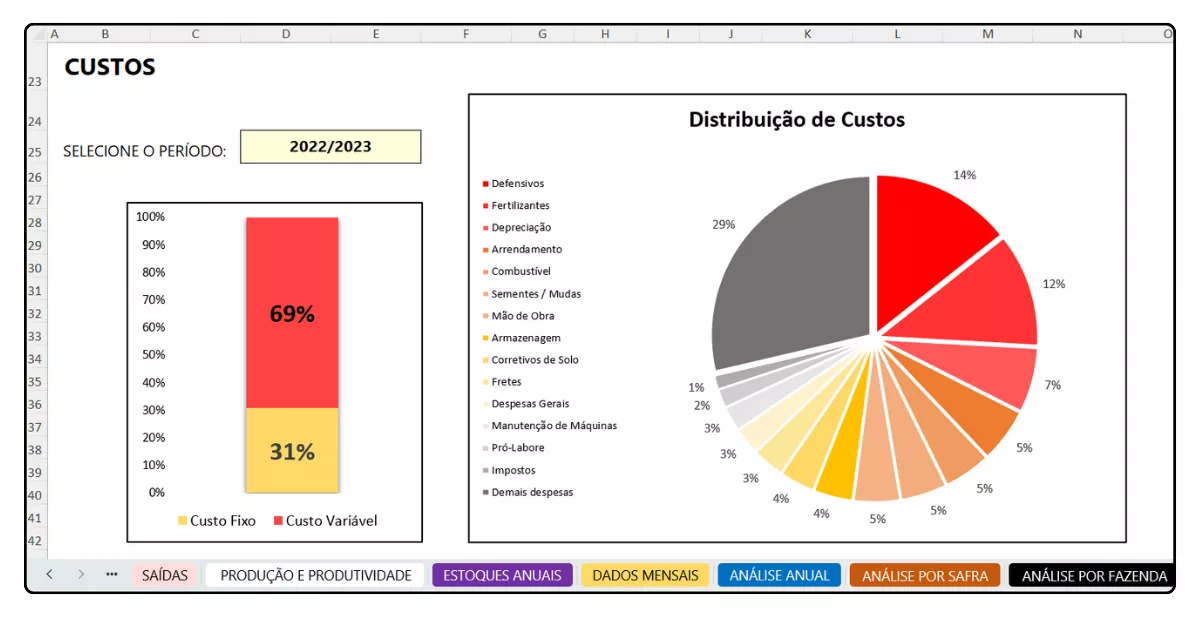Click the next sheet navigation arrow
Image resolution: width=1200 pixels, height=620 pixels.
tap(81, 575)
